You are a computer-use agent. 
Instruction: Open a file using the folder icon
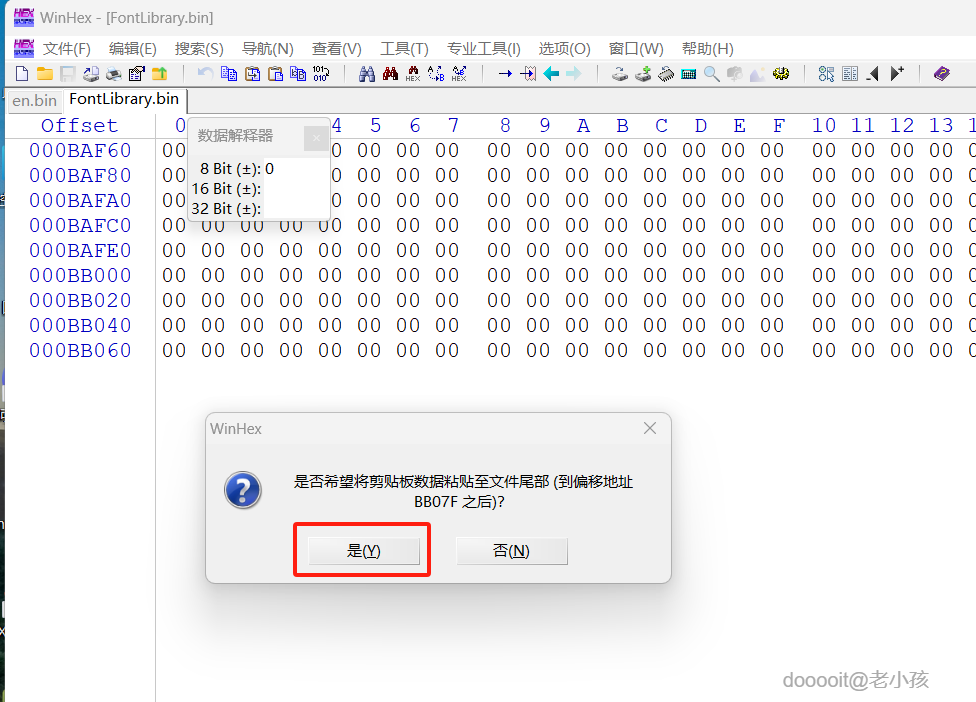pyautogui.click(x=43, y=73)
